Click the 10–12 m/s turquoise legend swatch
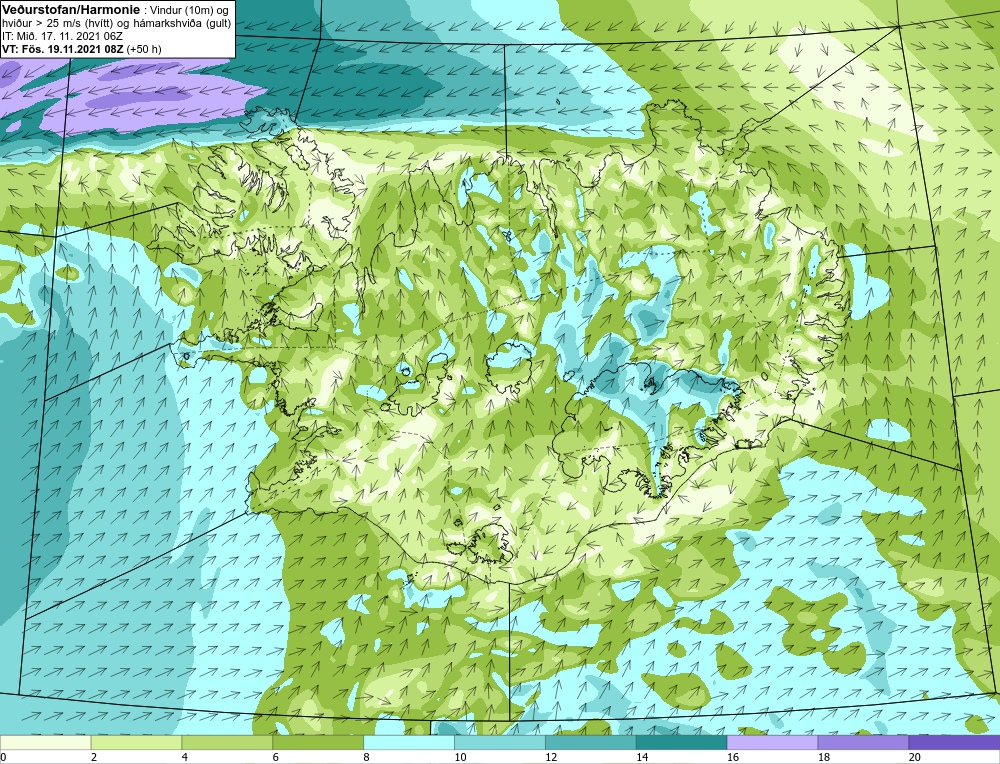1000x764 pixels. [500, 743]
